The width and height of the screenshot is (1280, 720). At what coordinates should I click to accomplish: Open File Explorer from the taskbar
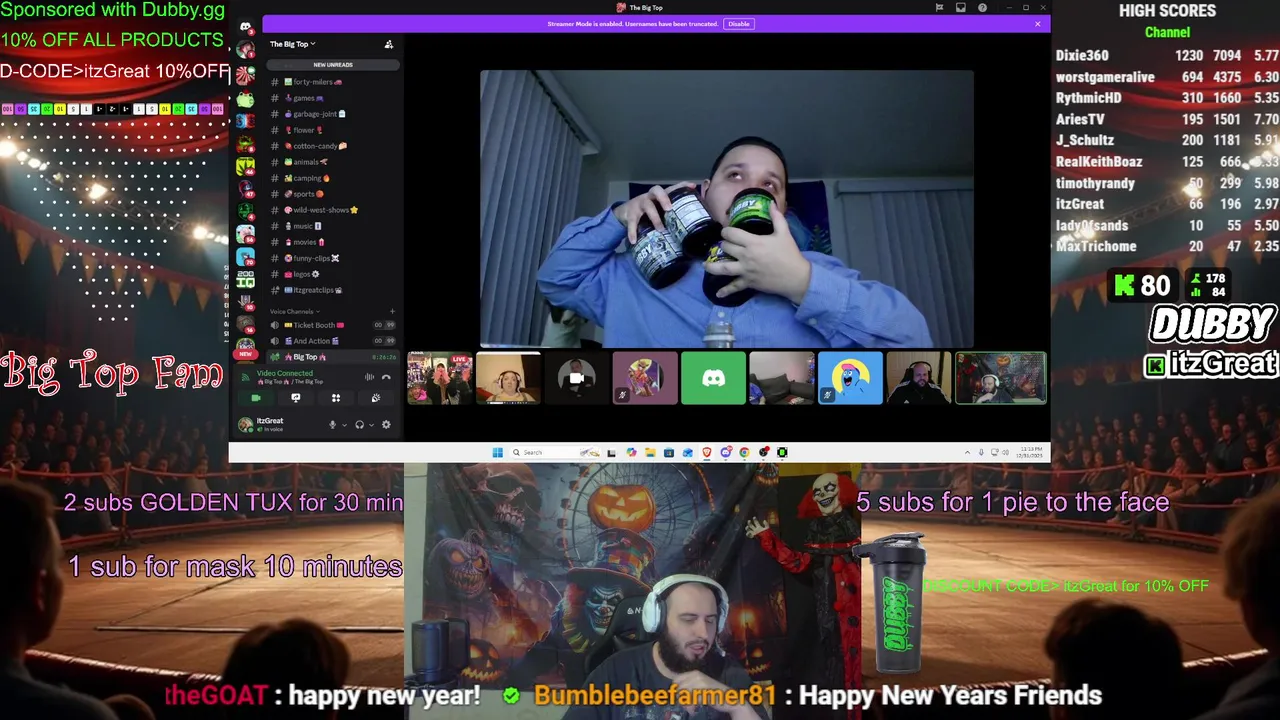[x=650, y=452]
